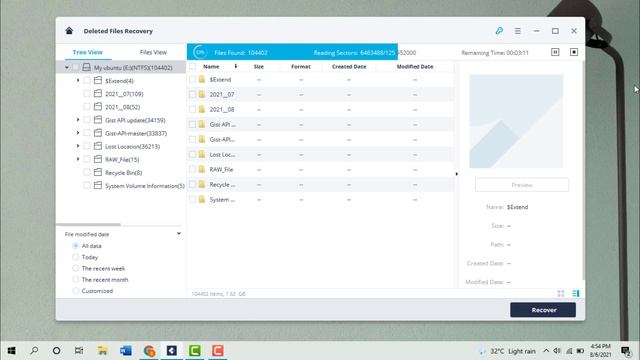
Task: Collapse the File modified date section
Action: [x=179, y=233]
